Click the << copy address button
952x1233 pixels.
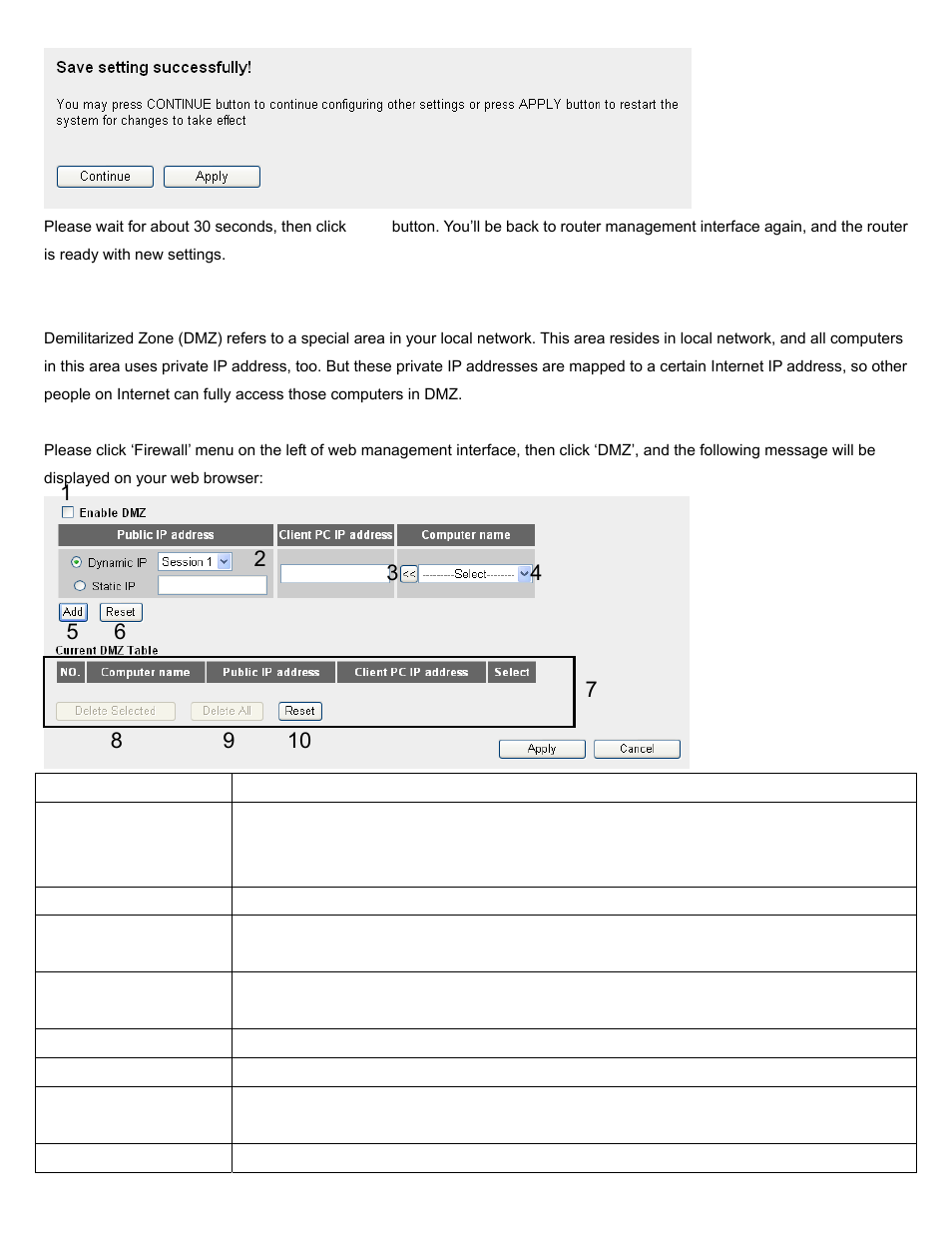[409, 574]
